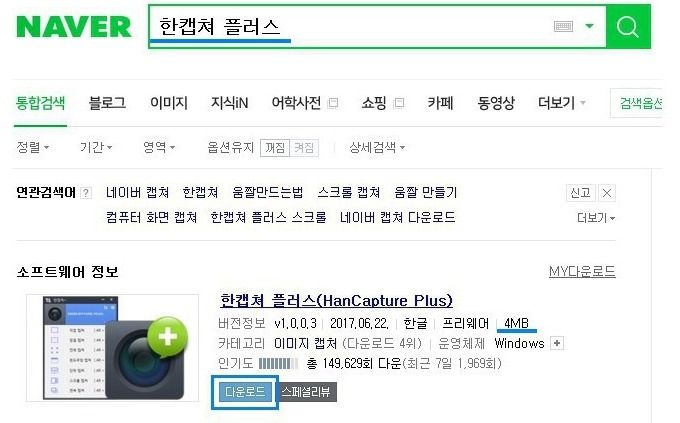Viewport: 680px width, 423px height.
Task: Close related searches with the X icon
Action: coord(607,193)
